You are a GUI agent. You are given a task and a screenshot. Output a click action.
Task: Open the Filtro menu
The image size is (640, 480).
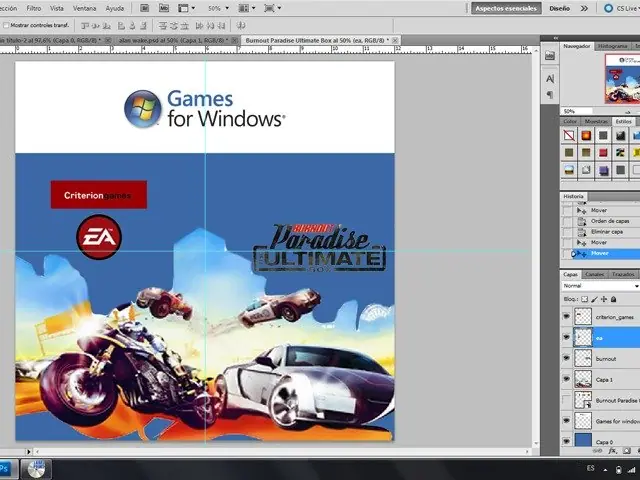pyautogui.click(x=34, y=8)
